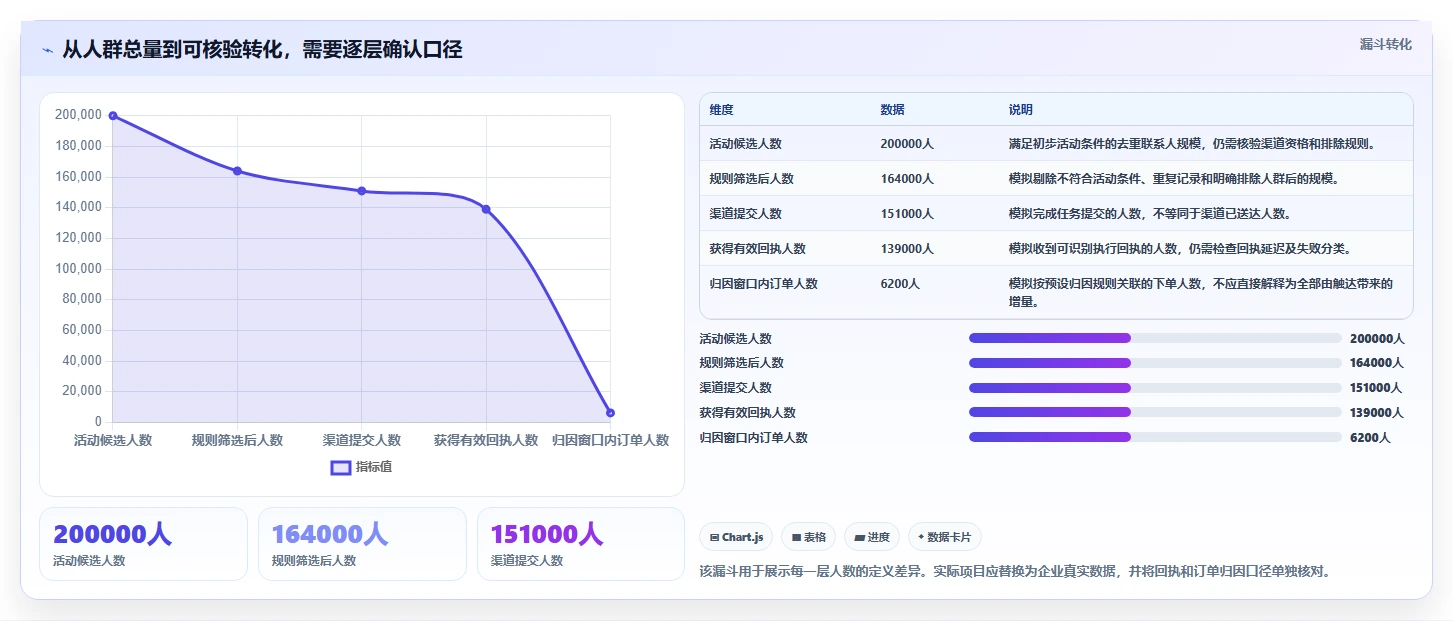Click the footnote starting with 该漏斗用于展示
The width and height of the screenshot is (1453, 621).
(1015, 572)
